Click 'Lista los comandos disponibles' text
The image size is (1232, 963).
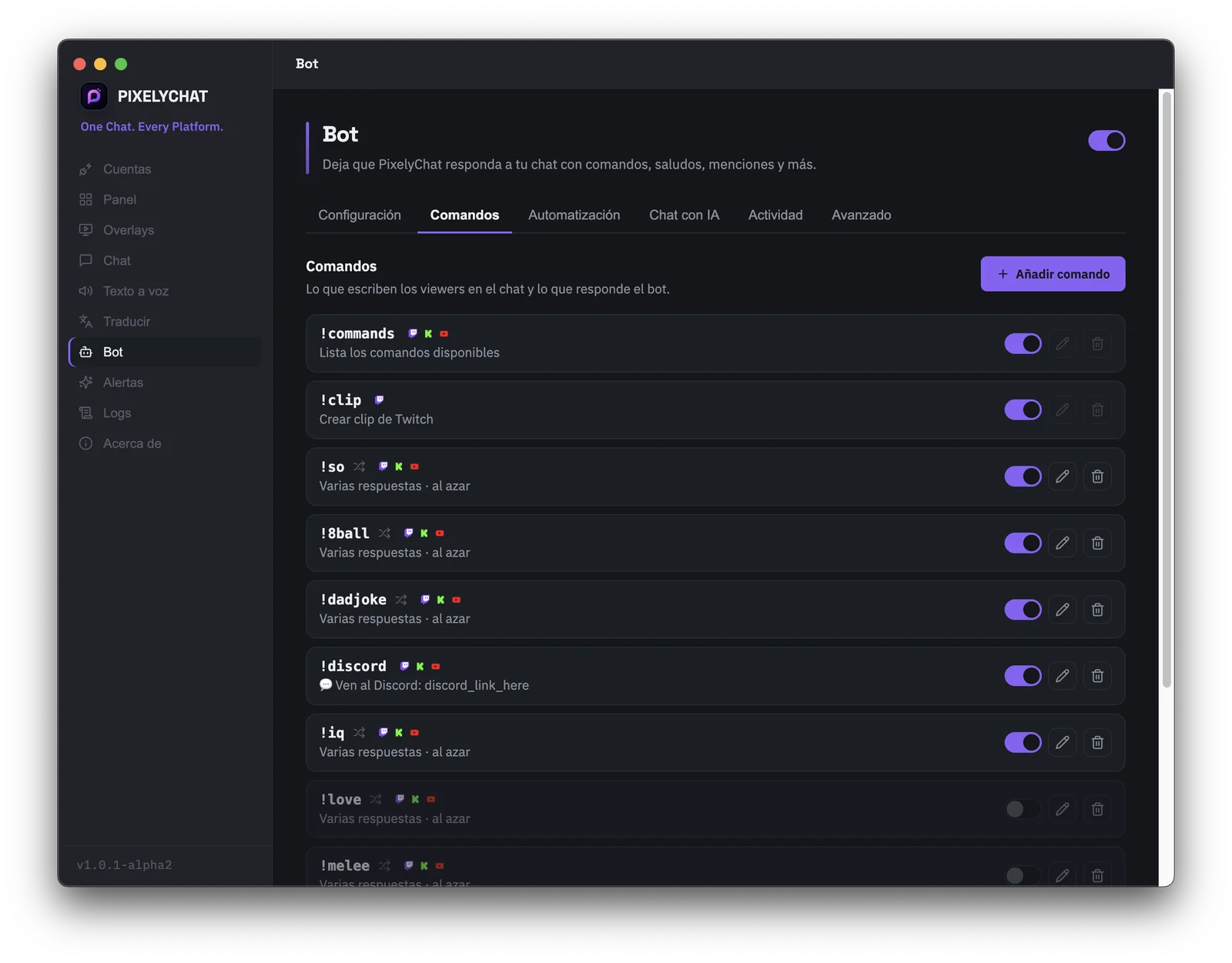coord(410,353)
